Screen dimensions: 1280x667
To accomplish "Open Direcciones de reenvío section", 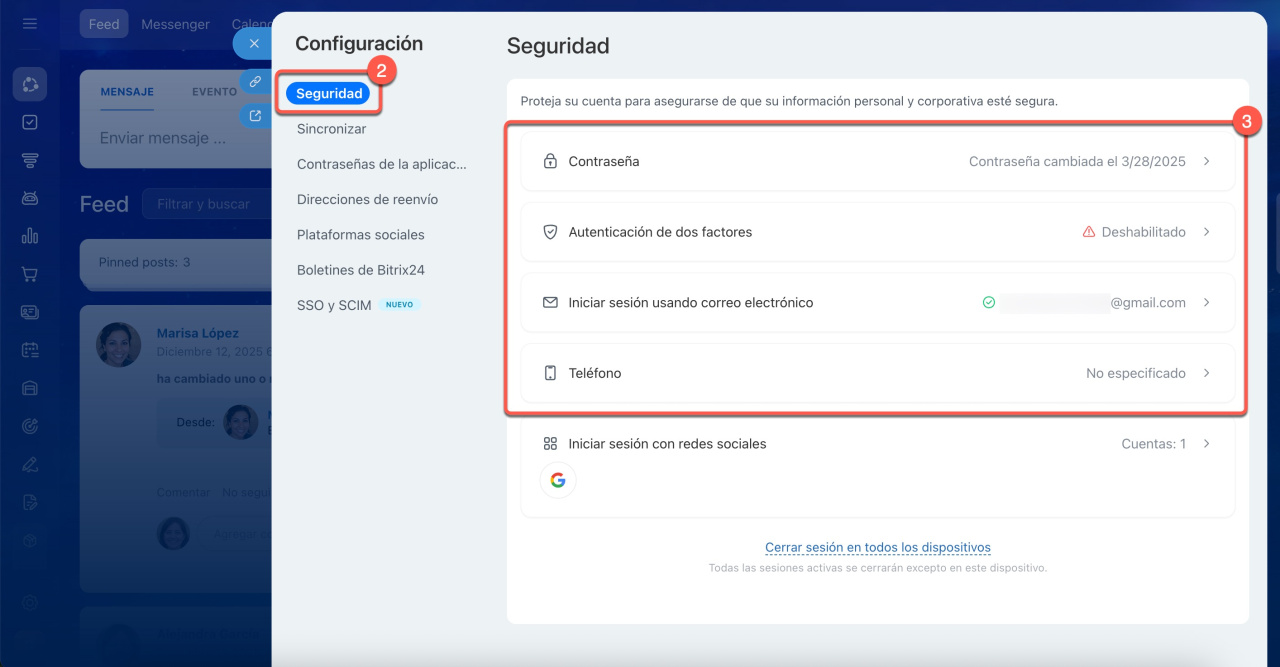I will click(367, 200).
